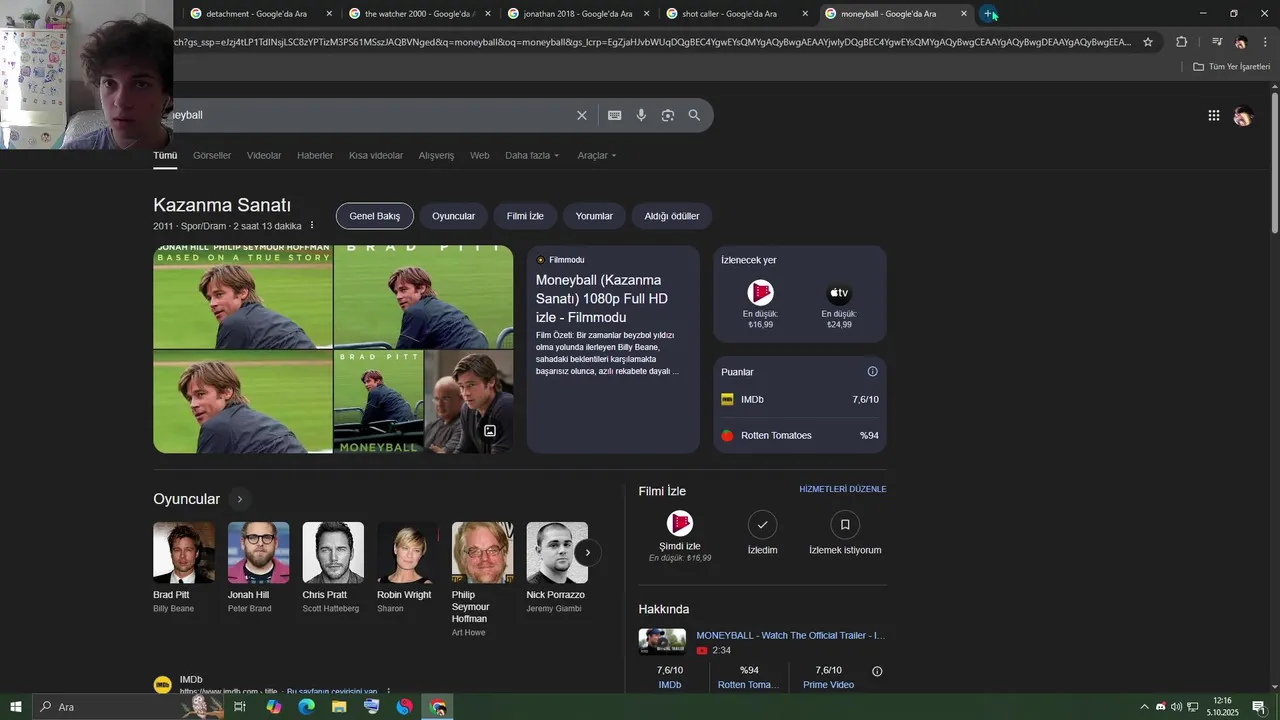Viewport: 1280px width, 720px height.
Task: Open the Google account avatar on the page
Action: (1243, 116)
